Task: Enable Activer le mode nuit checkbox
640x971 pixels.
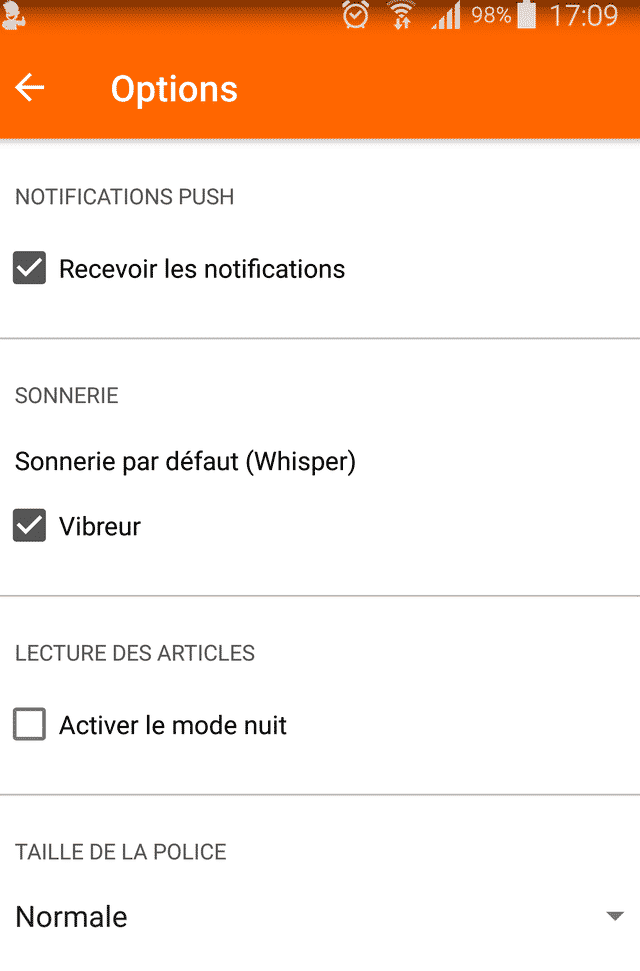Action: pos(30,724)
